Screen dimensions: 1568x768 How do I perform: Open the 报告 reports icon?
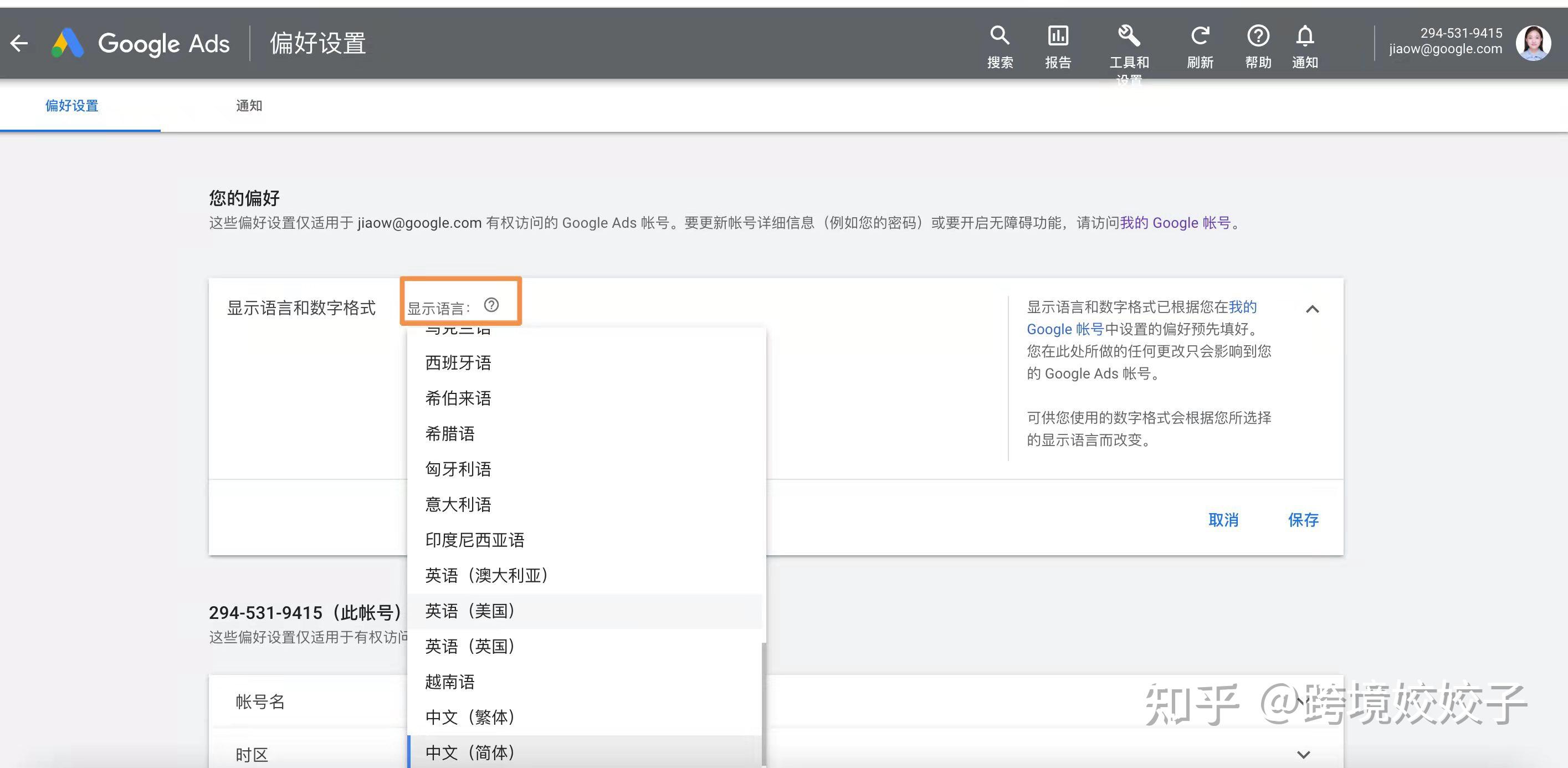pos(1058,37)
